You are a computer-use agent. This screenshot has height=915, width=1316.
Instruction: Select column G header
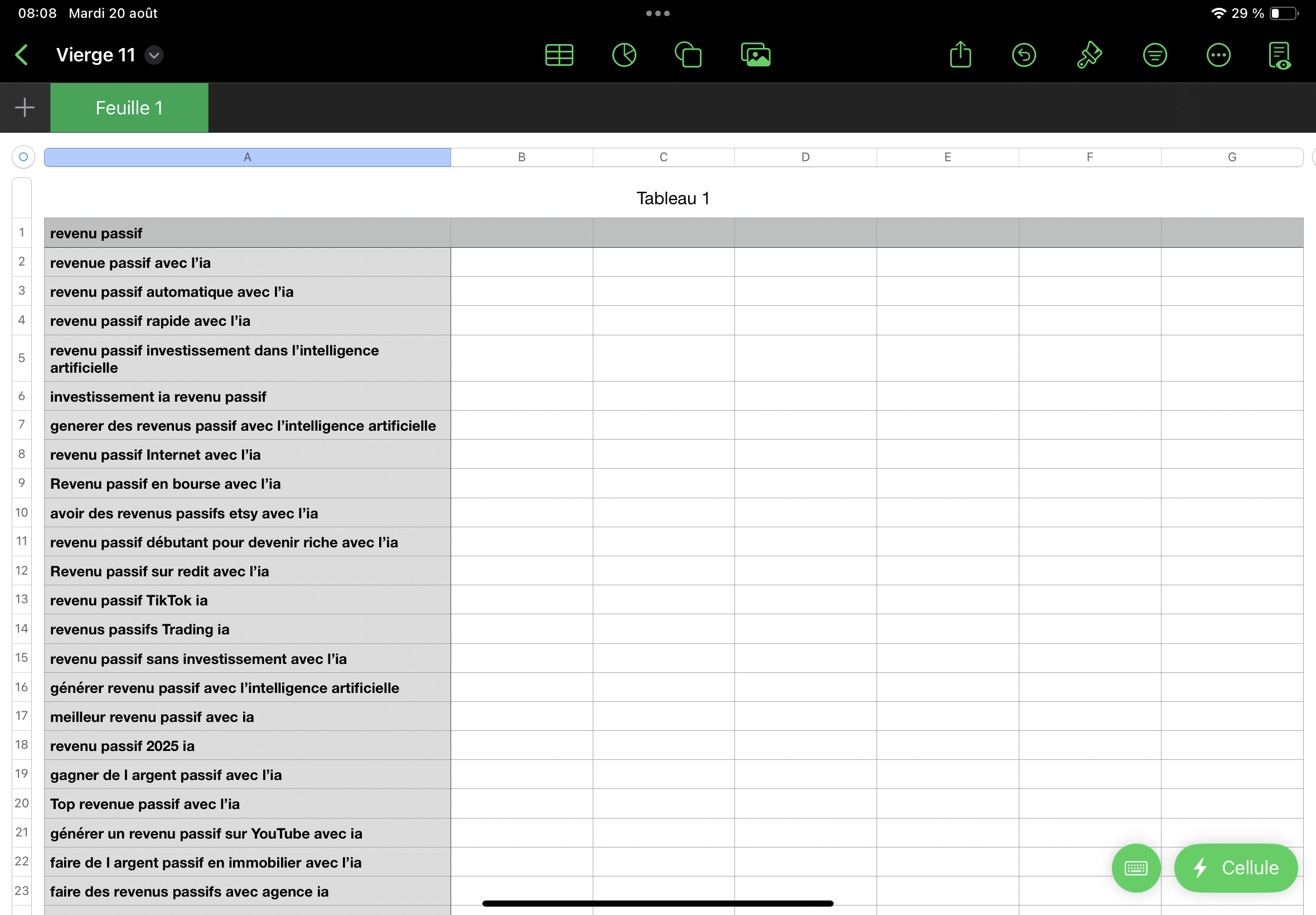[x=1232, y=157]
